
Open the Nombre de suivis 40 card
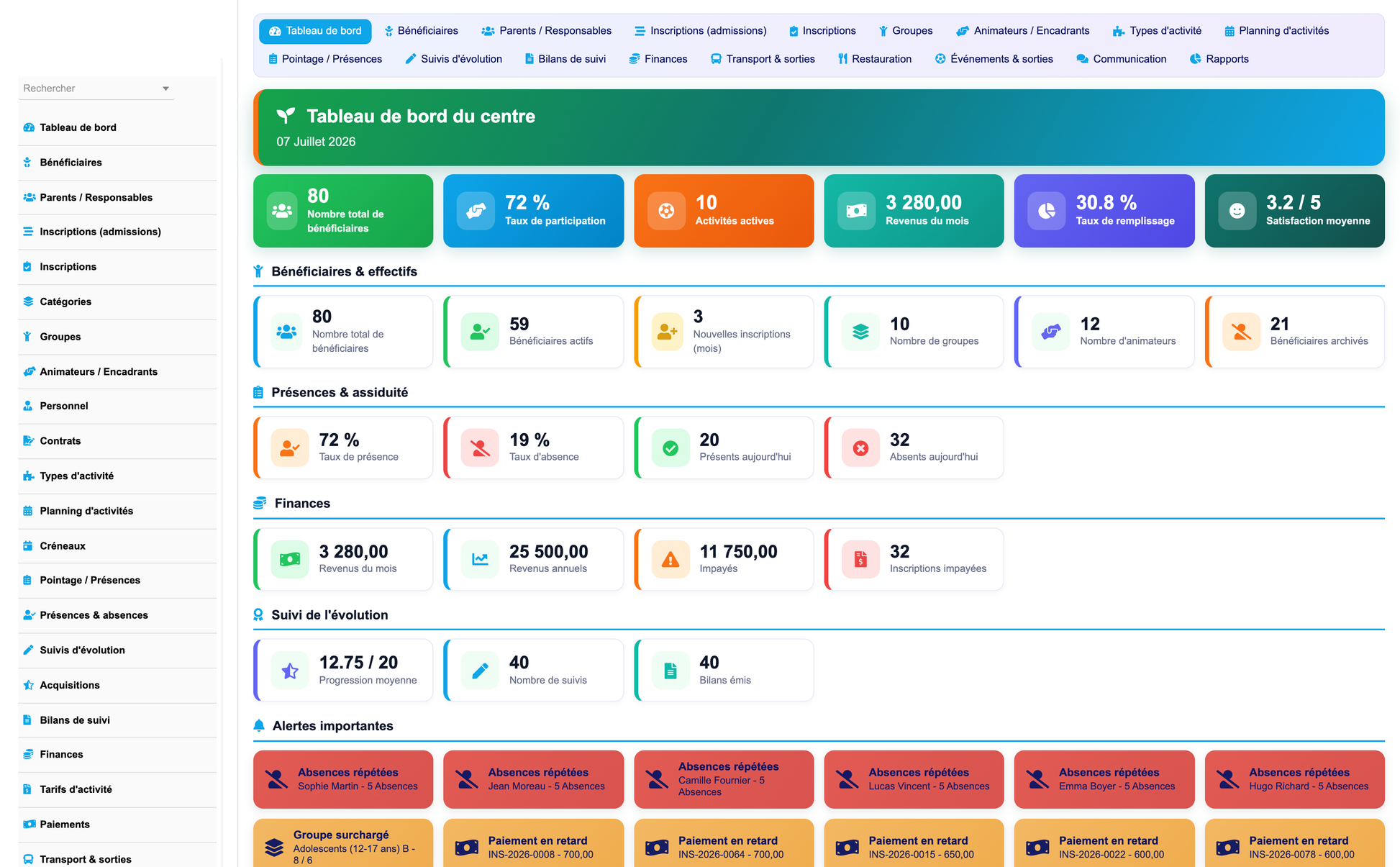click(x=534, y=670)
